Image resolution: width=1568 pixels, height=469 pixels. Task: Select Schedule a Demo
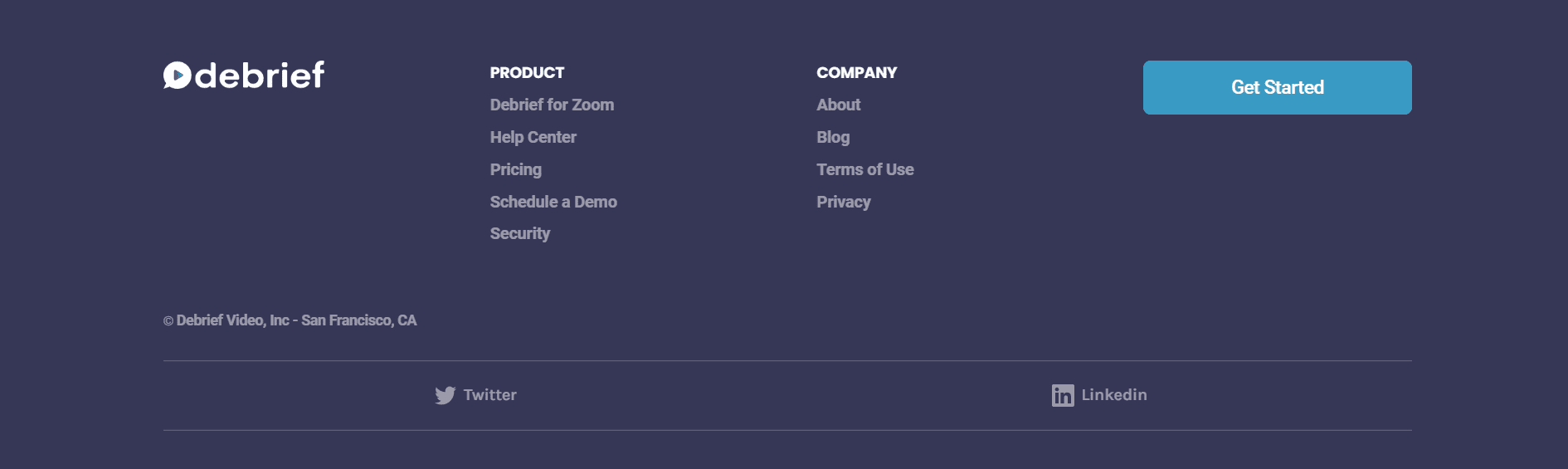(553, 202)
